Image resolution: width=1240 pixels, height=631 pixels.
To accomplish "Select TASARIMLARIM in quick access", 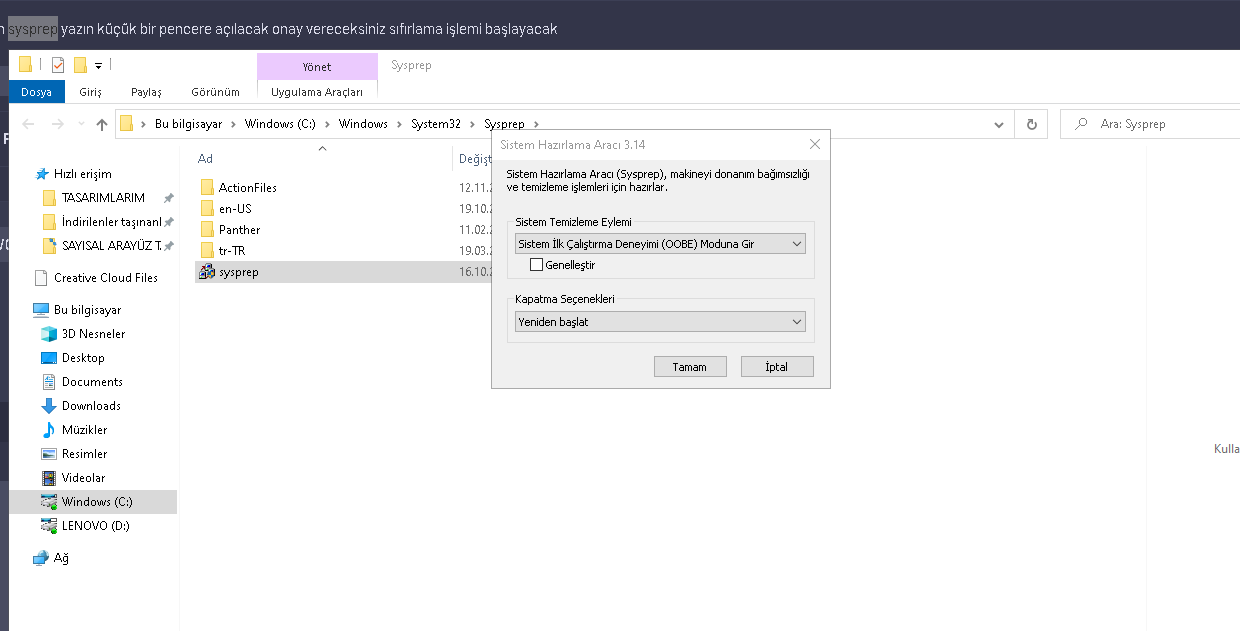I will coord(103,198).
